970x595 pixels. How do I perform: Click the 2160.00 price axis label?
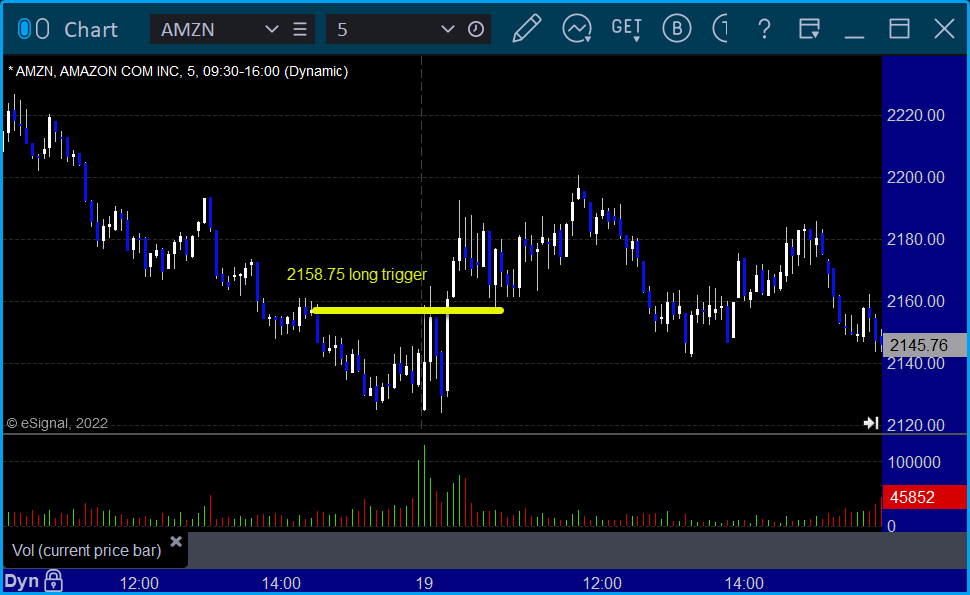click(x=916, y=301)
